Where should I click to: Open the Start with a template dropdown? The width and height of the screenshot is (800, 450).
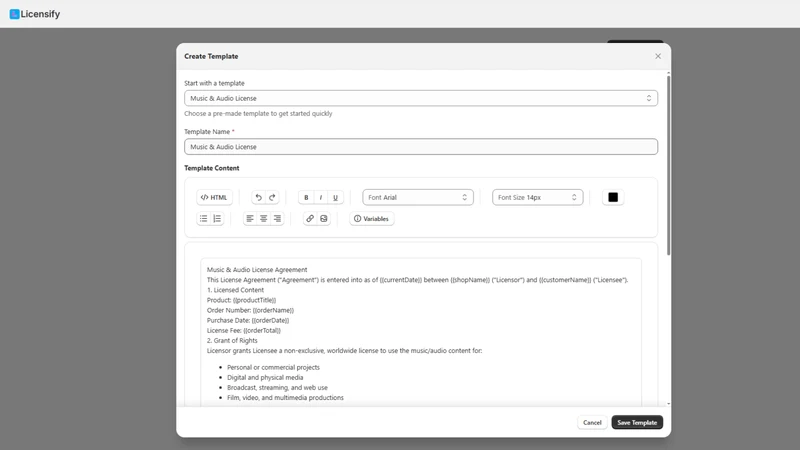(421, 98)
